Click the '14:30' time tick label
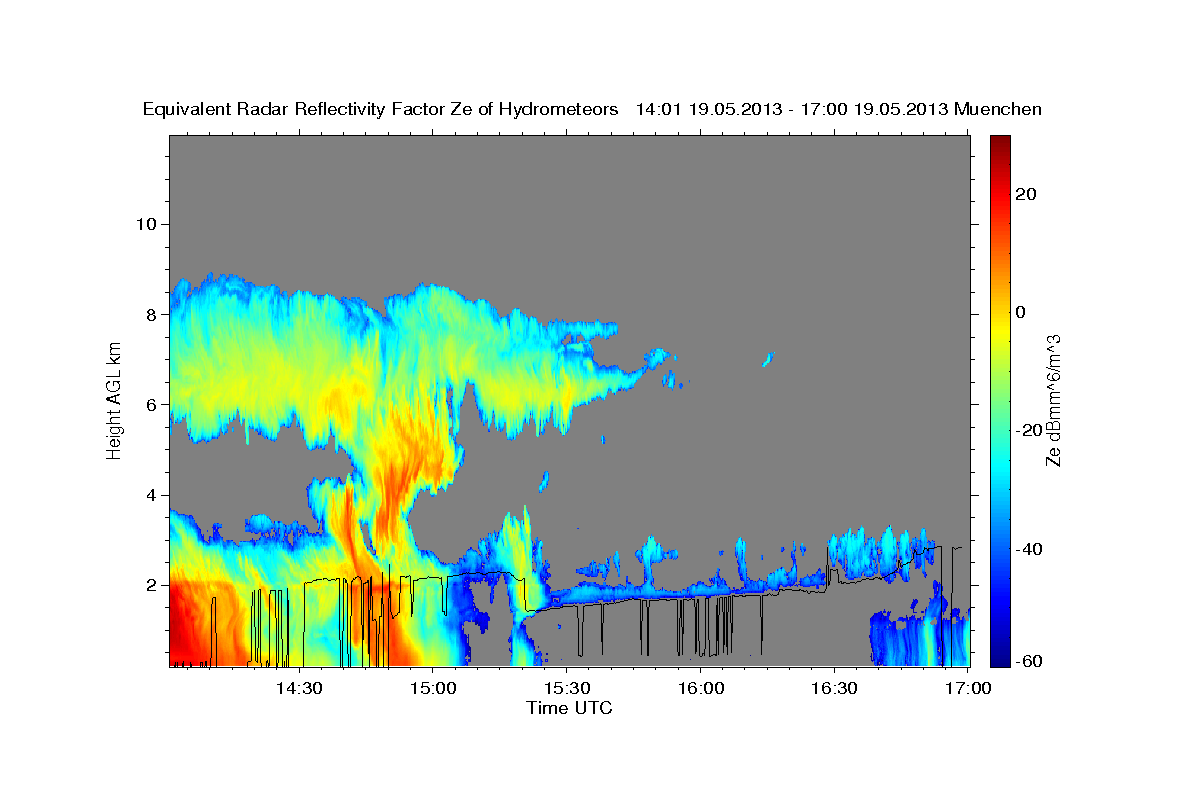 (x=298, y=688)
